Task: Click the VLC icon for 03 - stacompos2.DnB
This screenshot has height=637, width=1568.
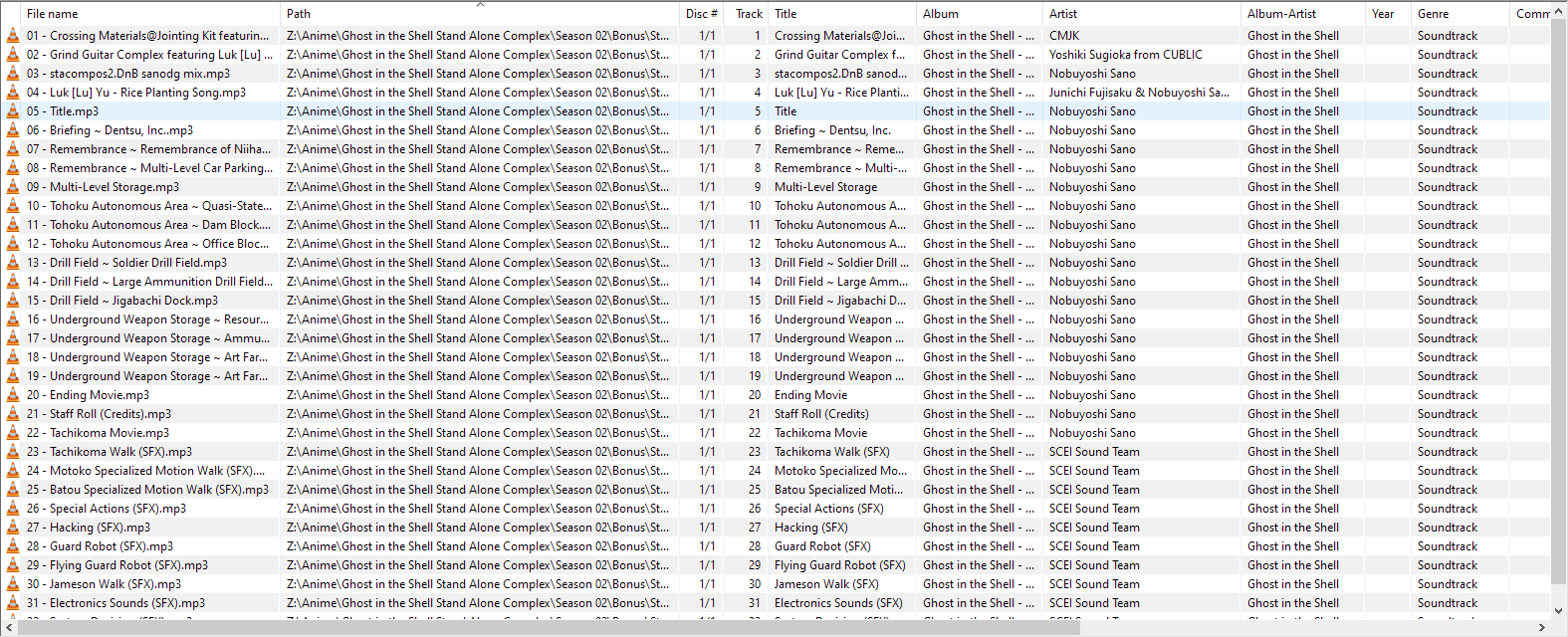Action: [13, 73]
